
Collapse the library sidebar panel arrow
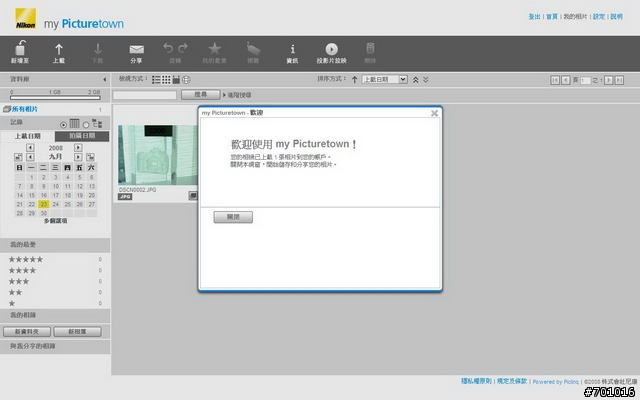pos(104,80)
